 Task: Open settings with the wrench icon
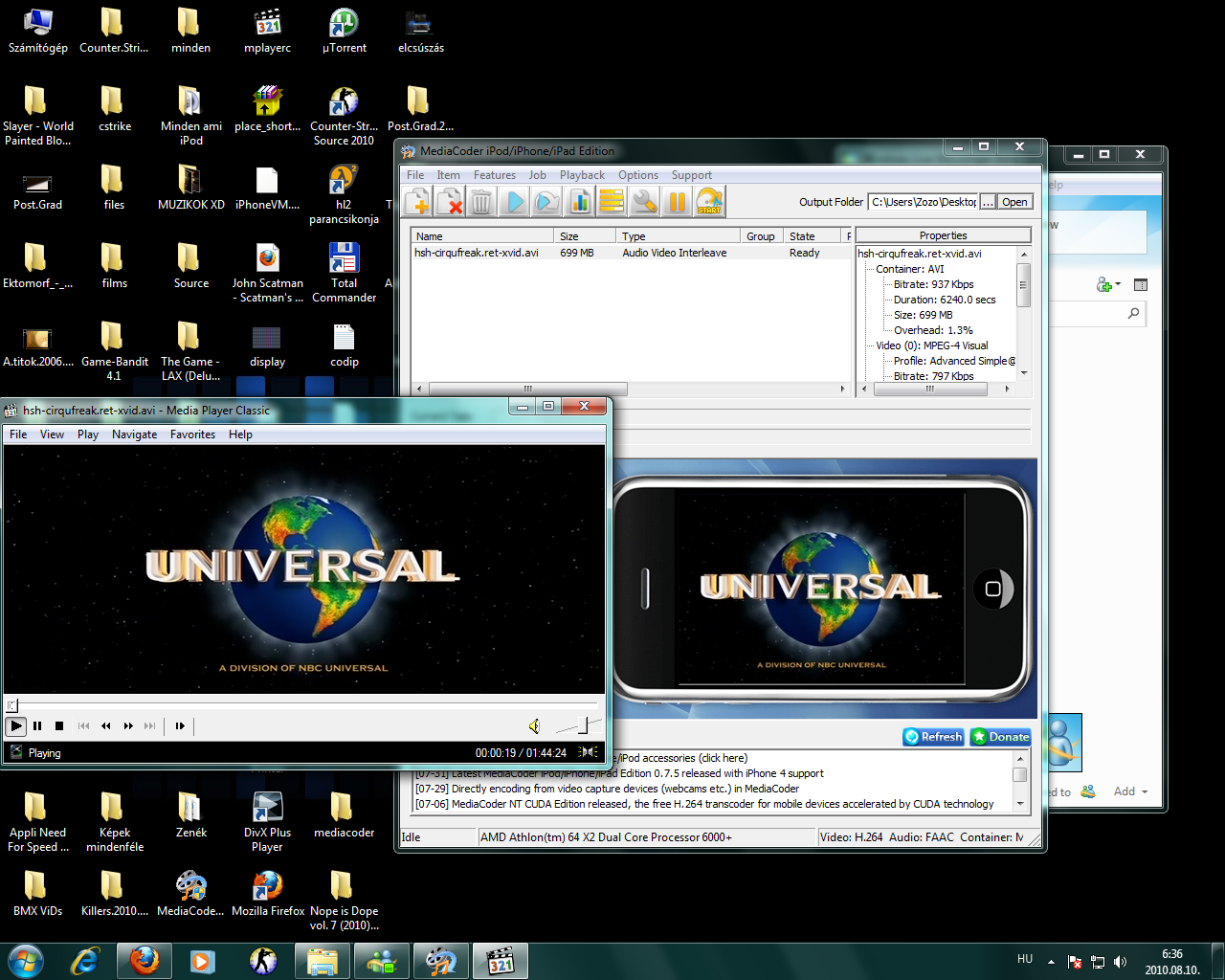645,201
